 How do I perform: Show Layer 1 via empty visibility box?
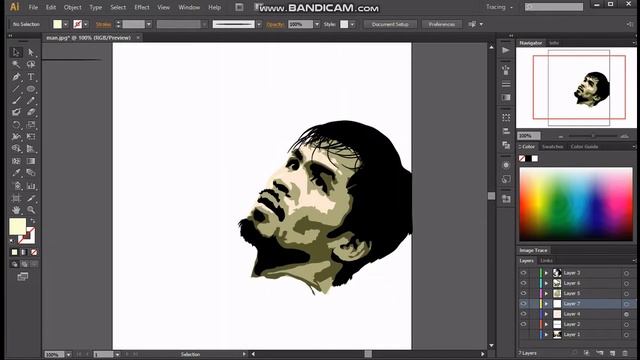tap(523, 334)
